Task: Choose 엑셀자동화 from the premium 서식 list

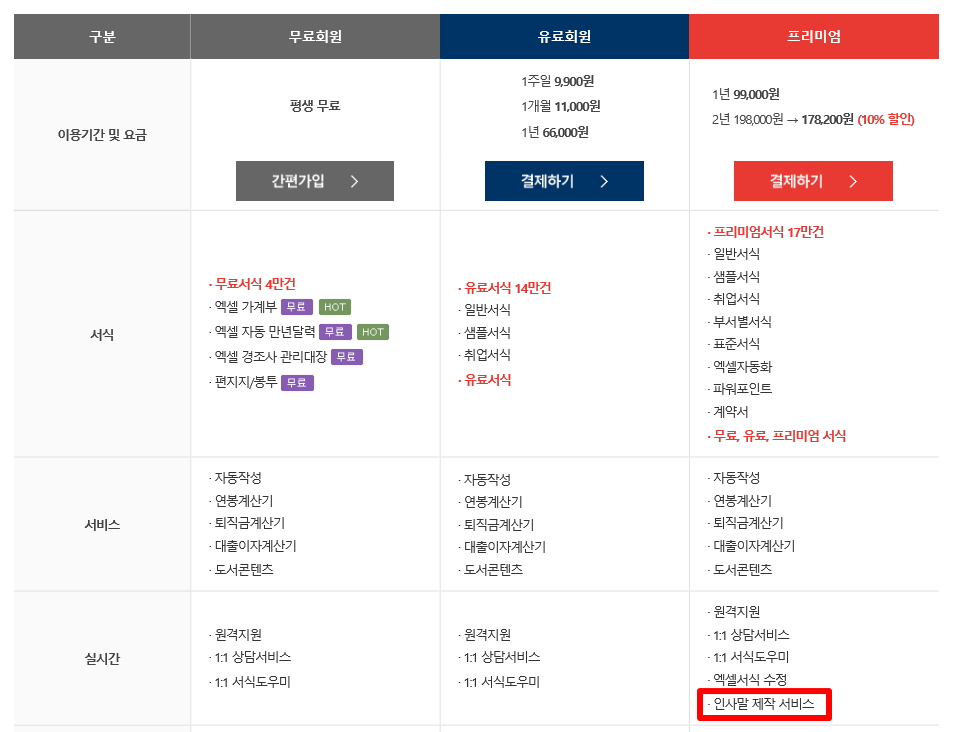Action: [742, 366]
